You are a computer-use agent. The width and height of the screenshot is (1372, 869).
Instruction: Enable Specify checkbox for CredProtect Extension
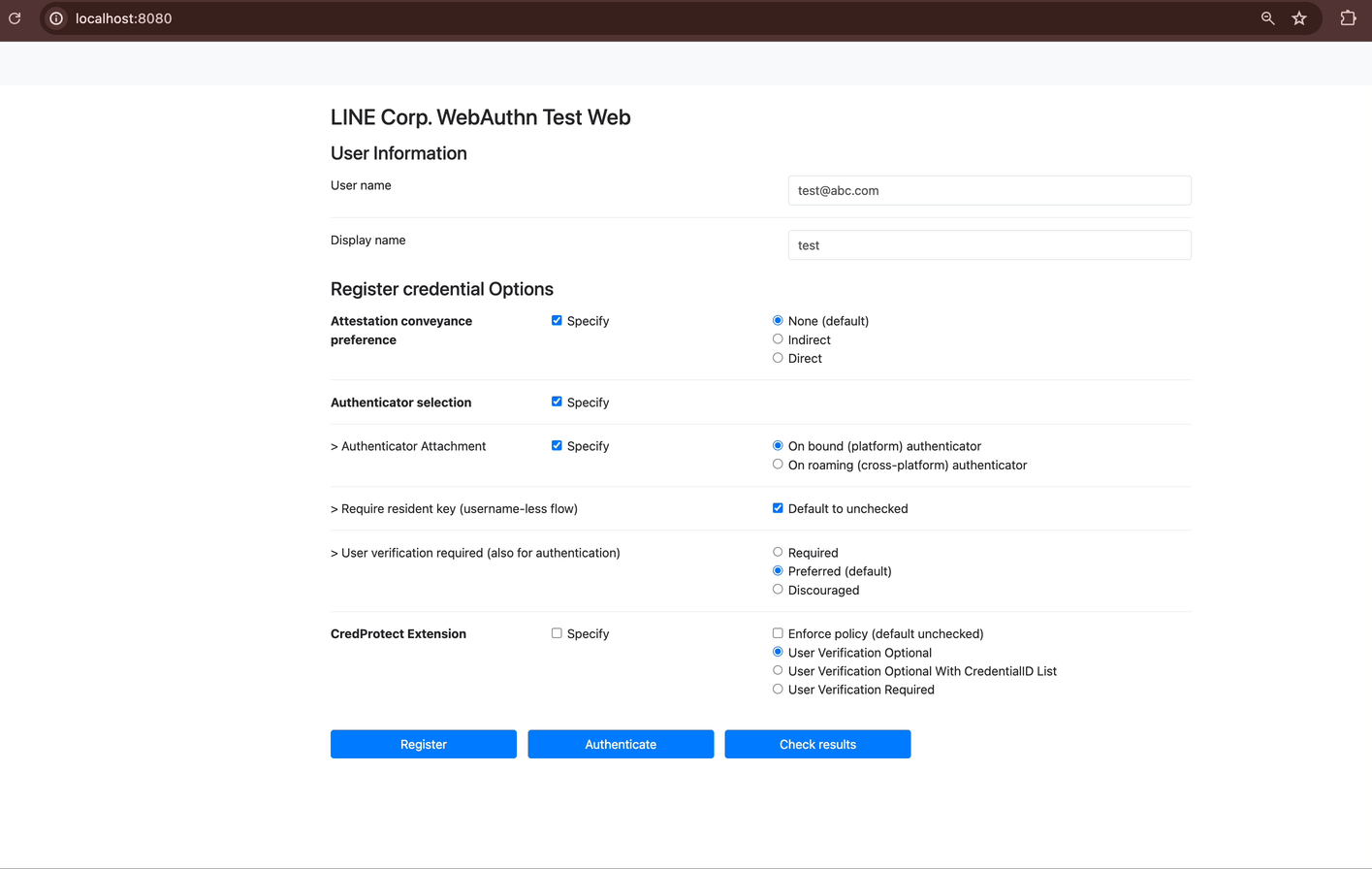(557, 633)
